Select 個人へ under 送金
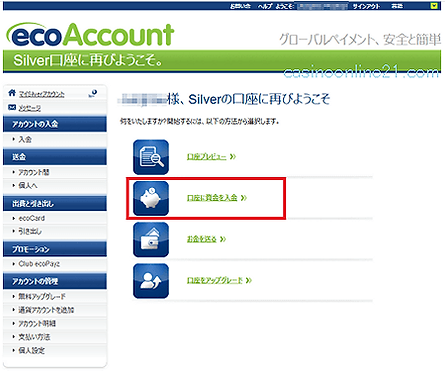The image size is (445, 381). click(28, 185)
